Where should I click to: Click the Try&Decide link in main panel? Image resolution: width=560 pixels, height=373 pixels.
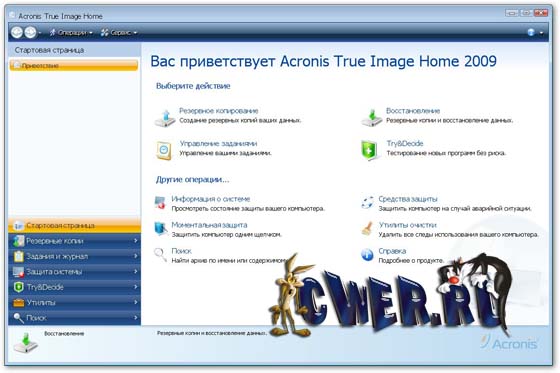click(405, 143)
